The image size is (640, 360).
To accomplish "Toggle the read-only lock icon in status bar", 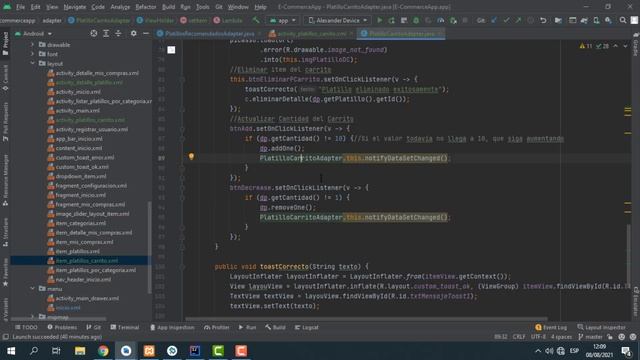I will [610, 337].
